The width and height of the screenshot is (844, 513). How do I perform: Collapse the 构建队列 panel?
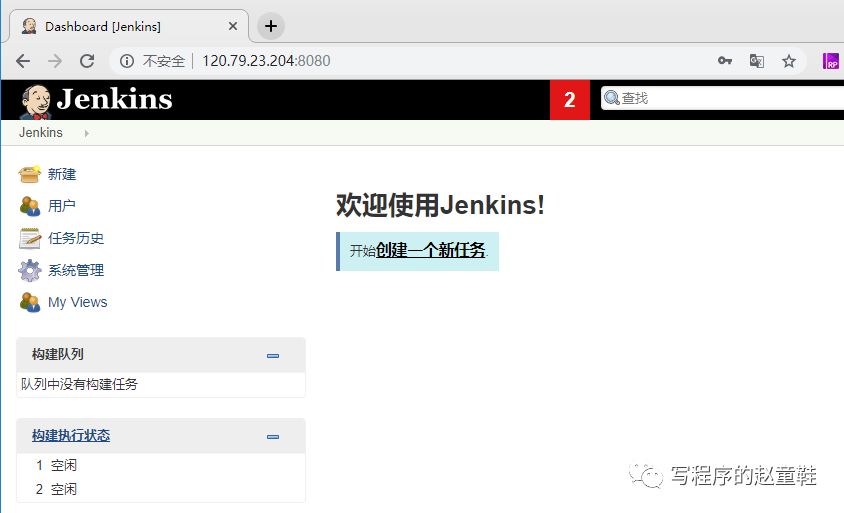click(x=273, y=356)
